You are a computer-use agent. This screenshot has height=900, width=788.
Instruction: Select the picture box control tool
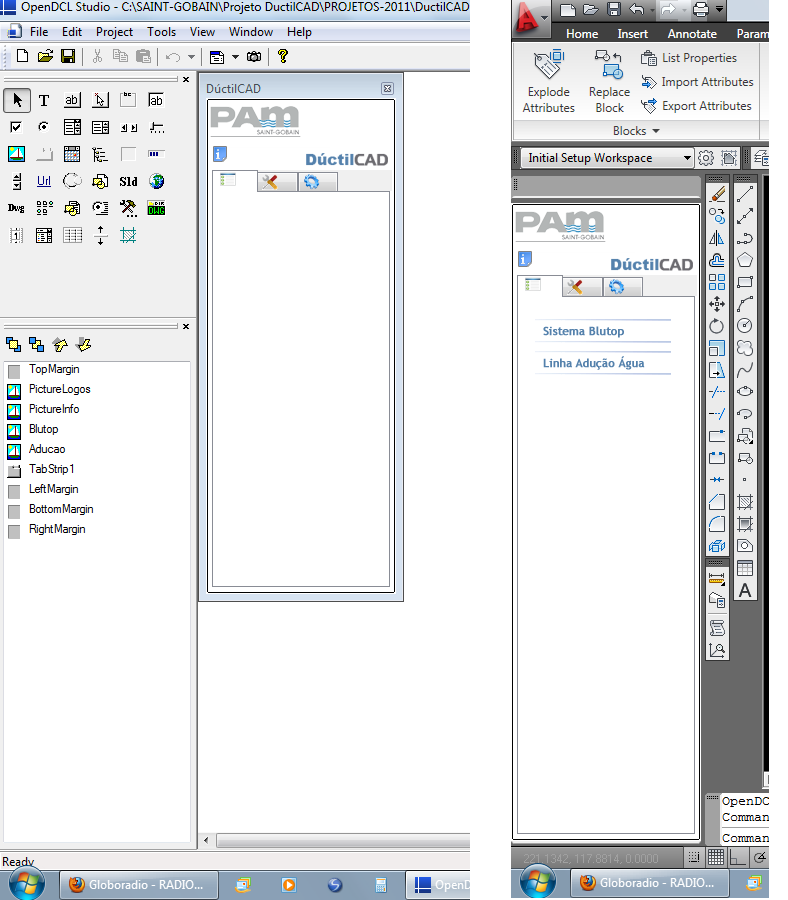pos(16,154)
